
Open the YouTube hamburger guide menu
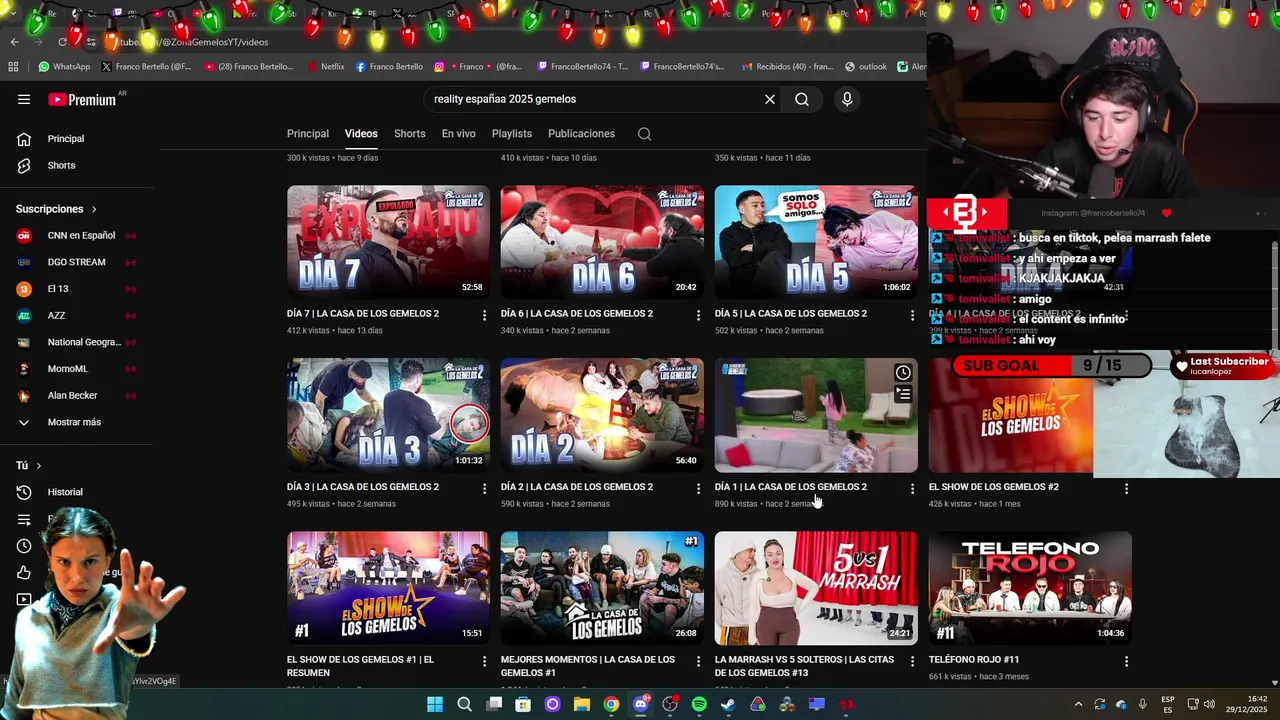(x=24, y=99)
